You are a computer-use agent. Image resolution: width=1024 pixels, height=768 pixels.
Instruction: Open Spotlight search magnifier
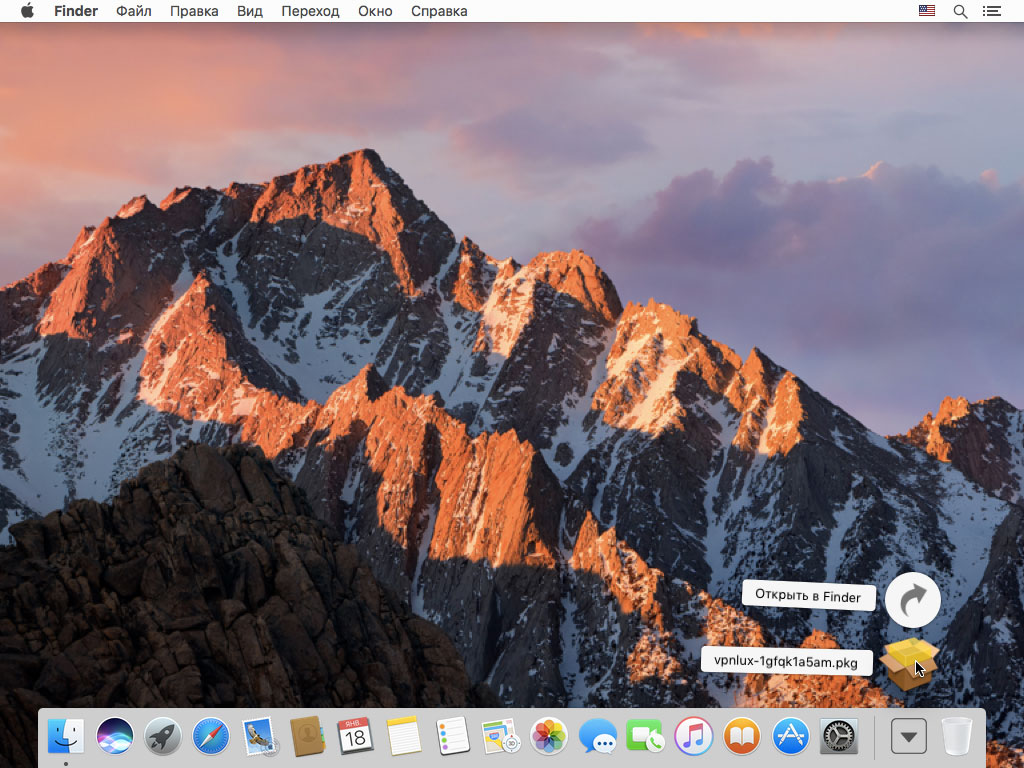pos(960,11)
